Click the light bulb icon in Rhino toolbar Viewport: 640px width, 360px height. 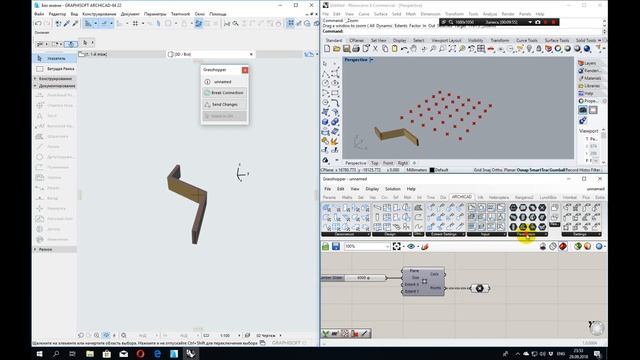(x=529, y=49)
